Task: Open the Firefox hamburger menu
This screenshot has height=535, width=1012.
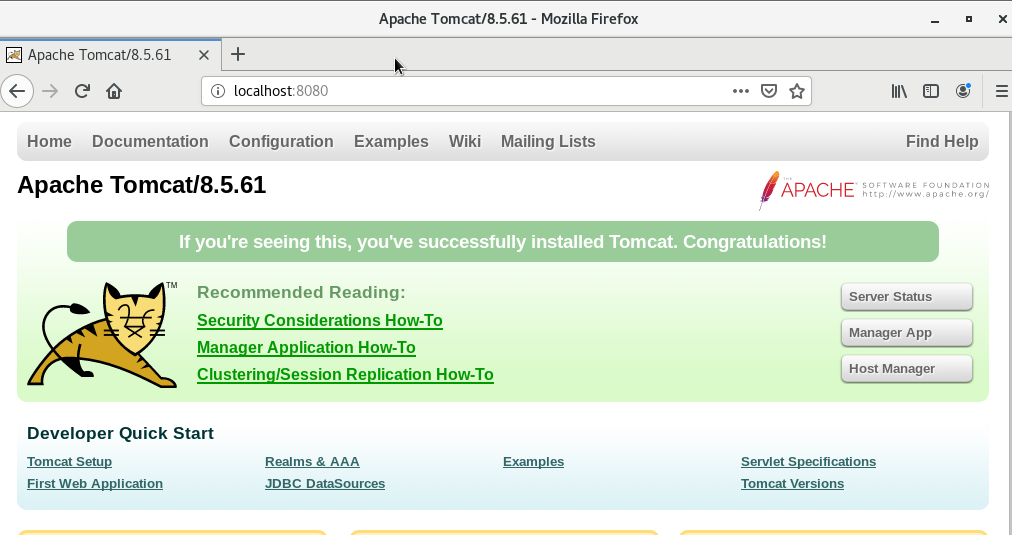Action: coord(1002,91)
